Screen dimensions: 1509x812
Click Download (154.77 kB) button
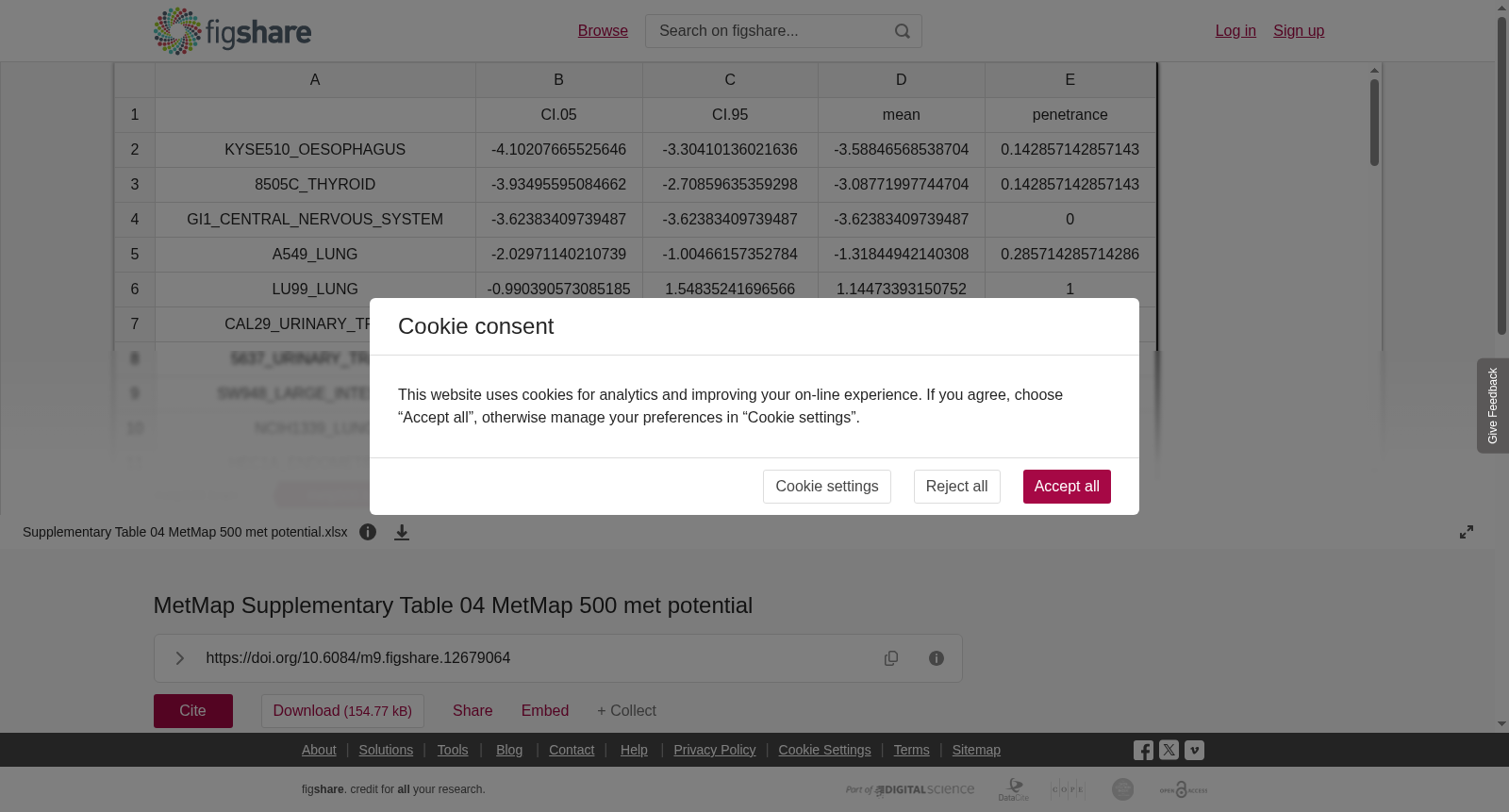pyautogui.click(x=342, y=711)
